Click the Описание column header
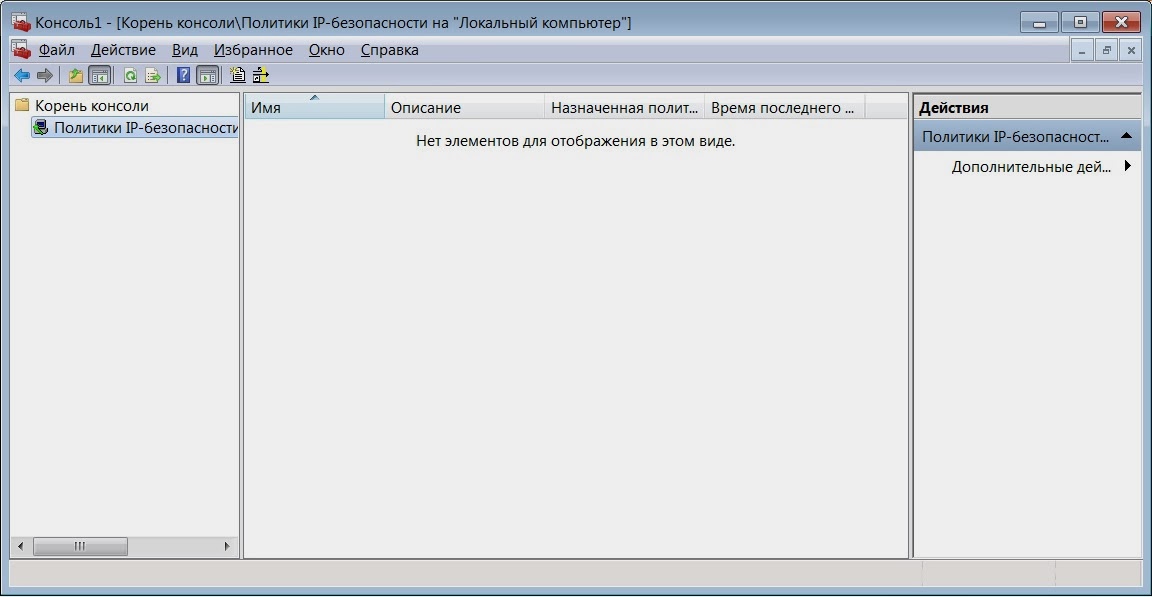The height and width of the screenshot is (597, 1152). [x=464, y=107]
